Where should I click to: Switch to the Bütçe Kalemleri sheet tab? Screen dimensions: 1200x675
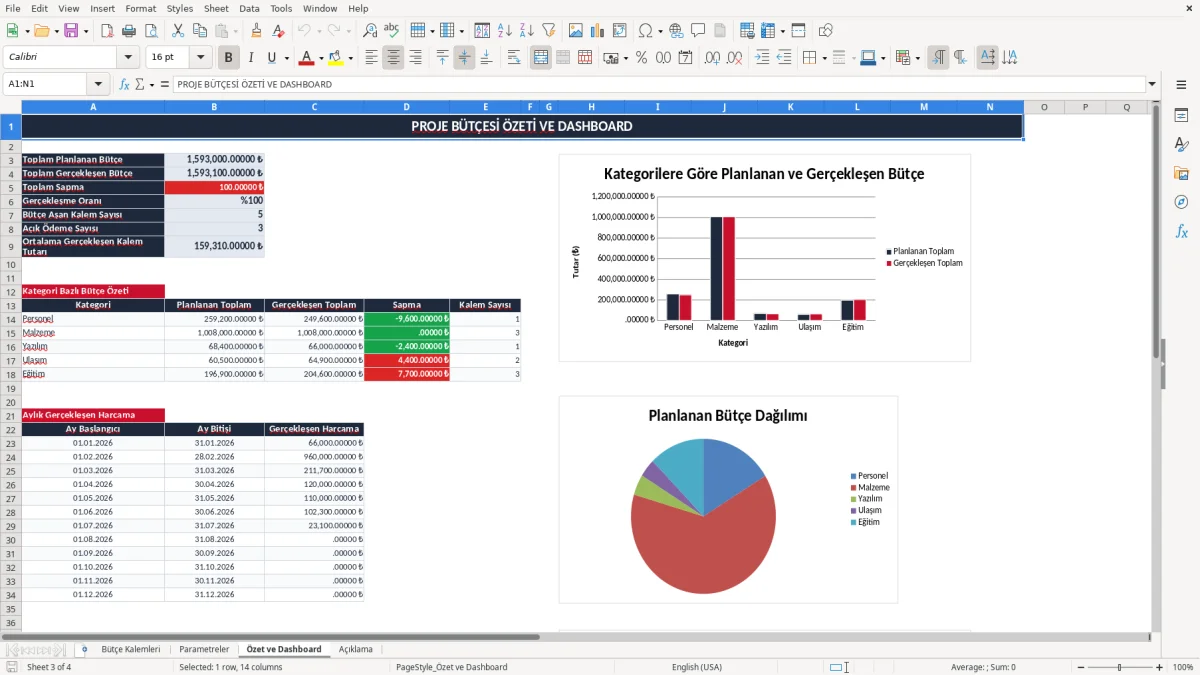click(131, 649)
